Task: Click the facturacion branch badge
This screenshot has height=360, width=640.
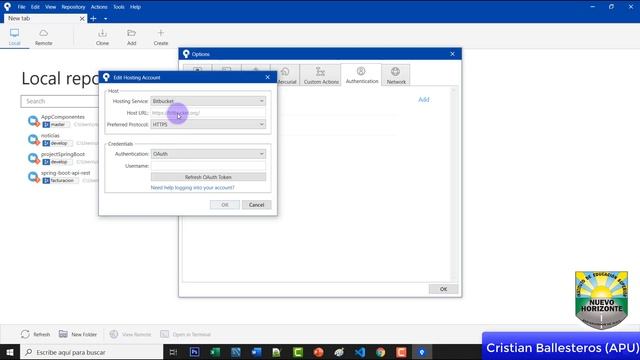Action: tap(60, 180)
